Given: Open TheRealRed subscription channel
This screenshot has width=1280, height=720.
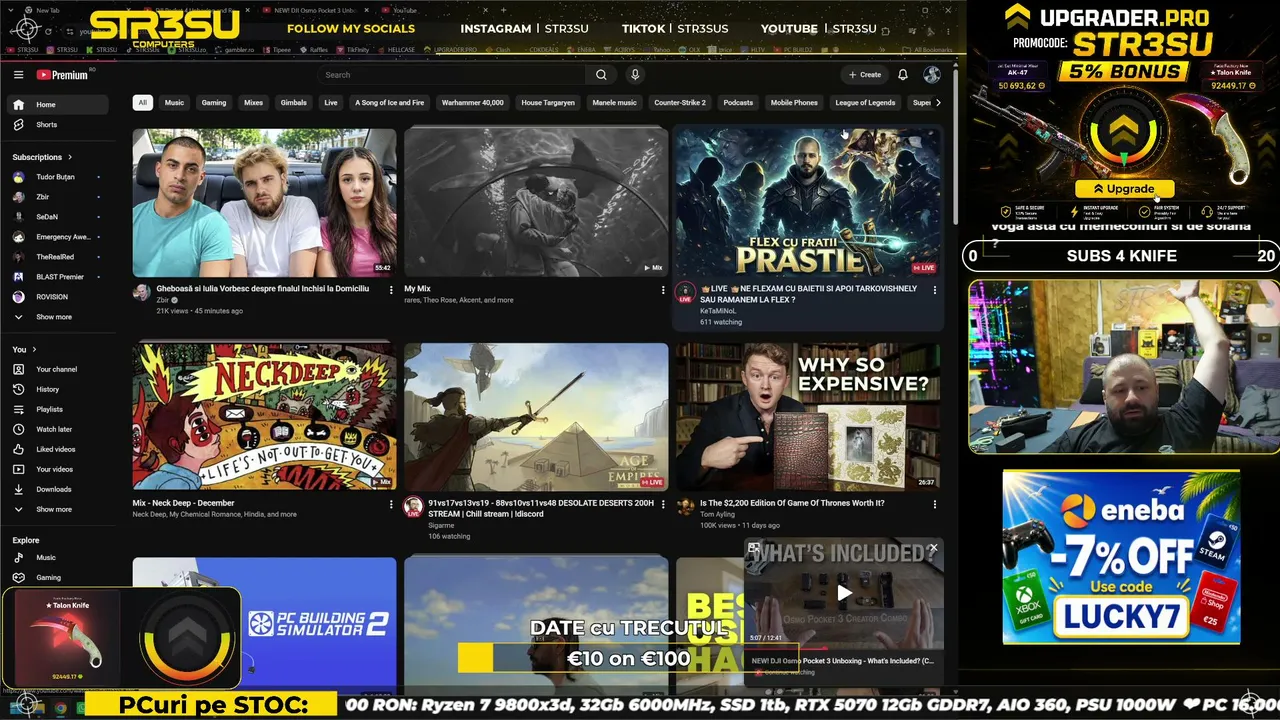Looking at the screenshot, I should point(57,257).
